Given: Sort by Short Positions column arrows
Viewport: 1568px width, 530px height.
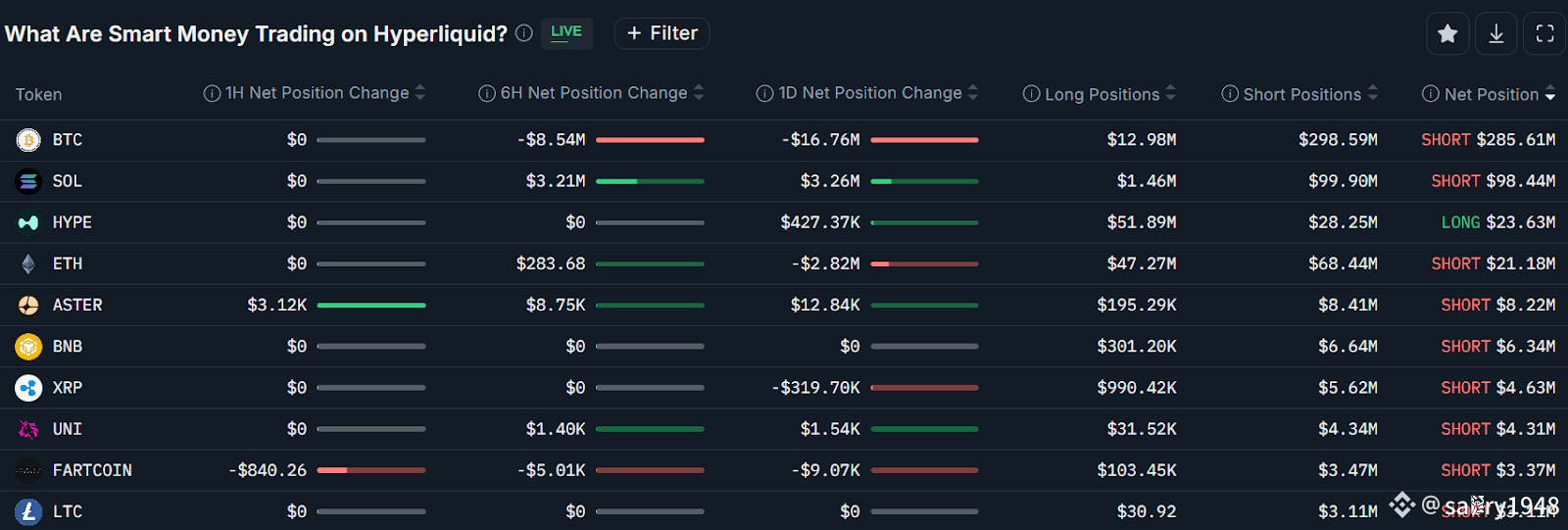Looking at the screenshot, I should (1373, 93).
